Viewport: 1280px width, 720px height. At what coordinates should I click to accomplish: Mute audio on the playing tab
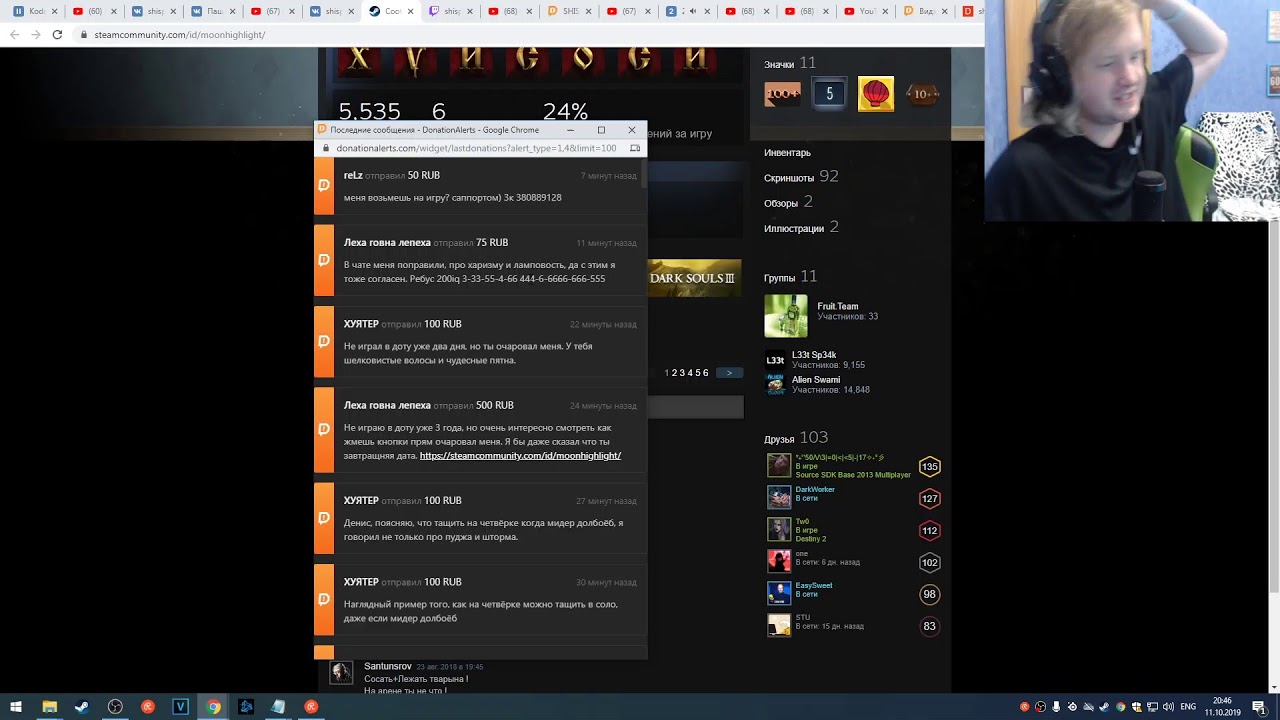pyautogui.click(x=694, y=11)
